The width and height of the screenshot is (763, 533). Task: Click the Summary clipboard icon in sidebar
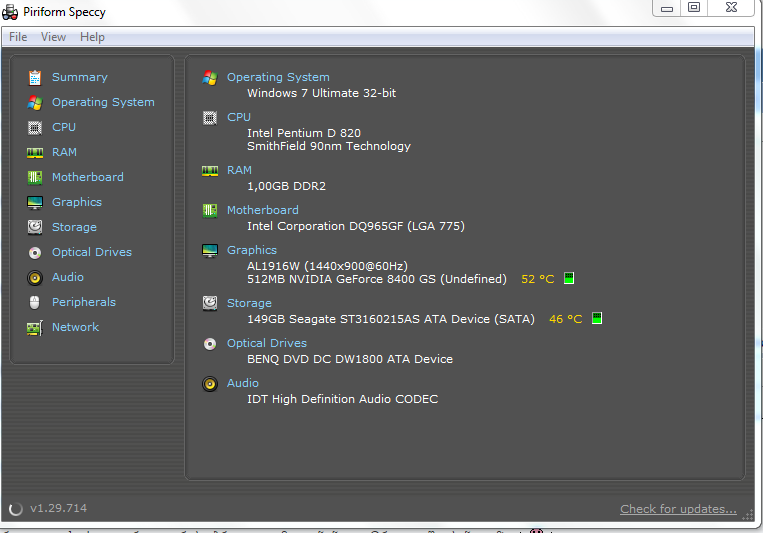[35, 77]
